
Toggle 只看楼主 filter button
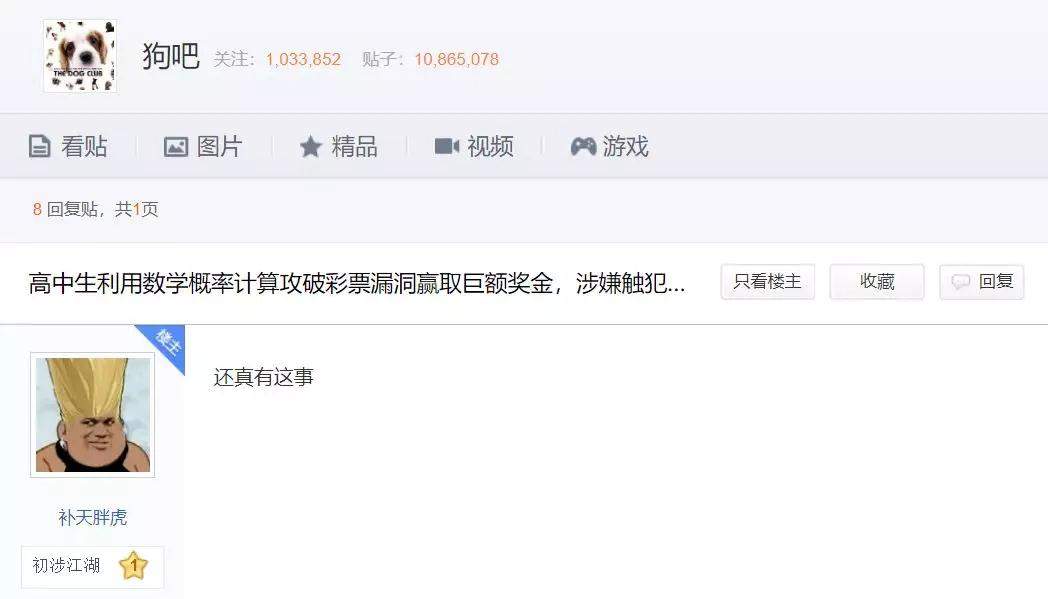pos(767,281)
